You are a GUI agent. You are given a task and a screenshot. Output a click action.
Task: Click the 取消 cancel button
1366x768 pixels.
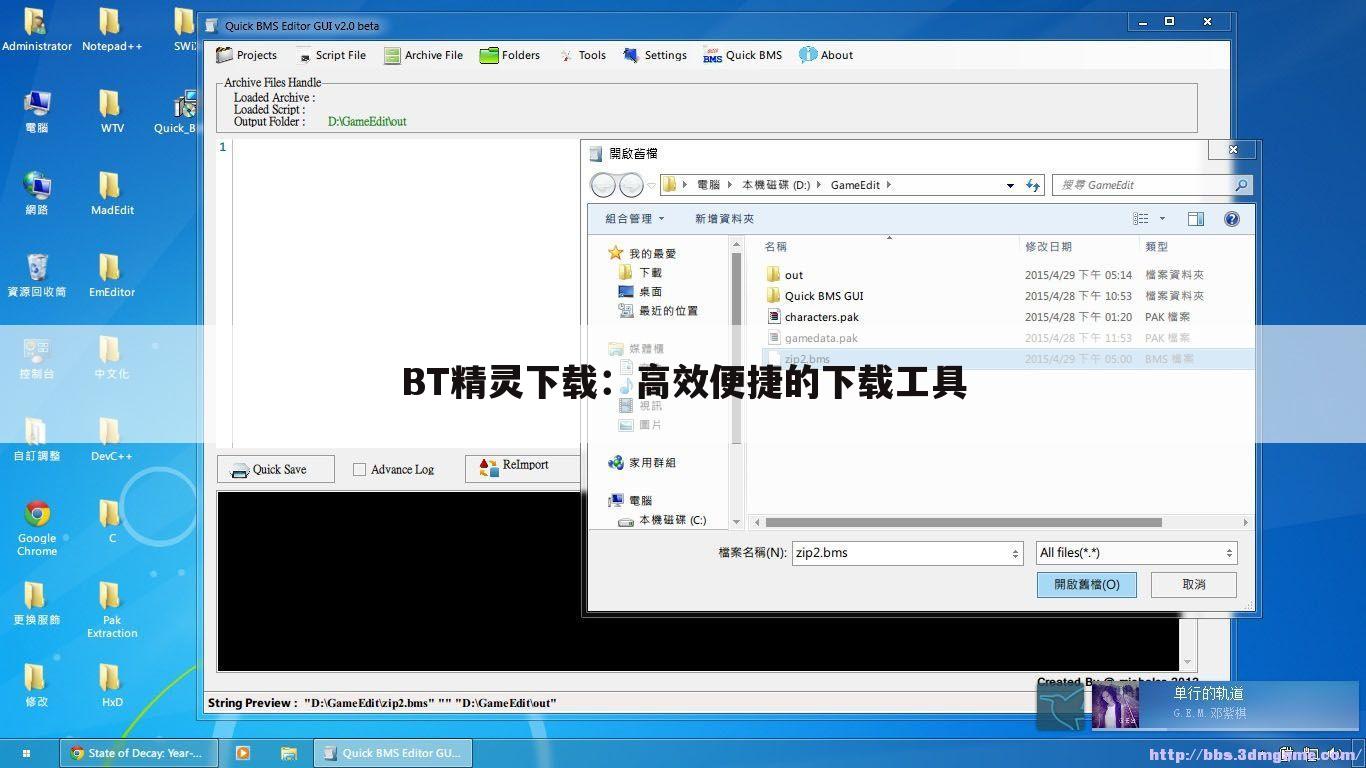pos(1194,584)
